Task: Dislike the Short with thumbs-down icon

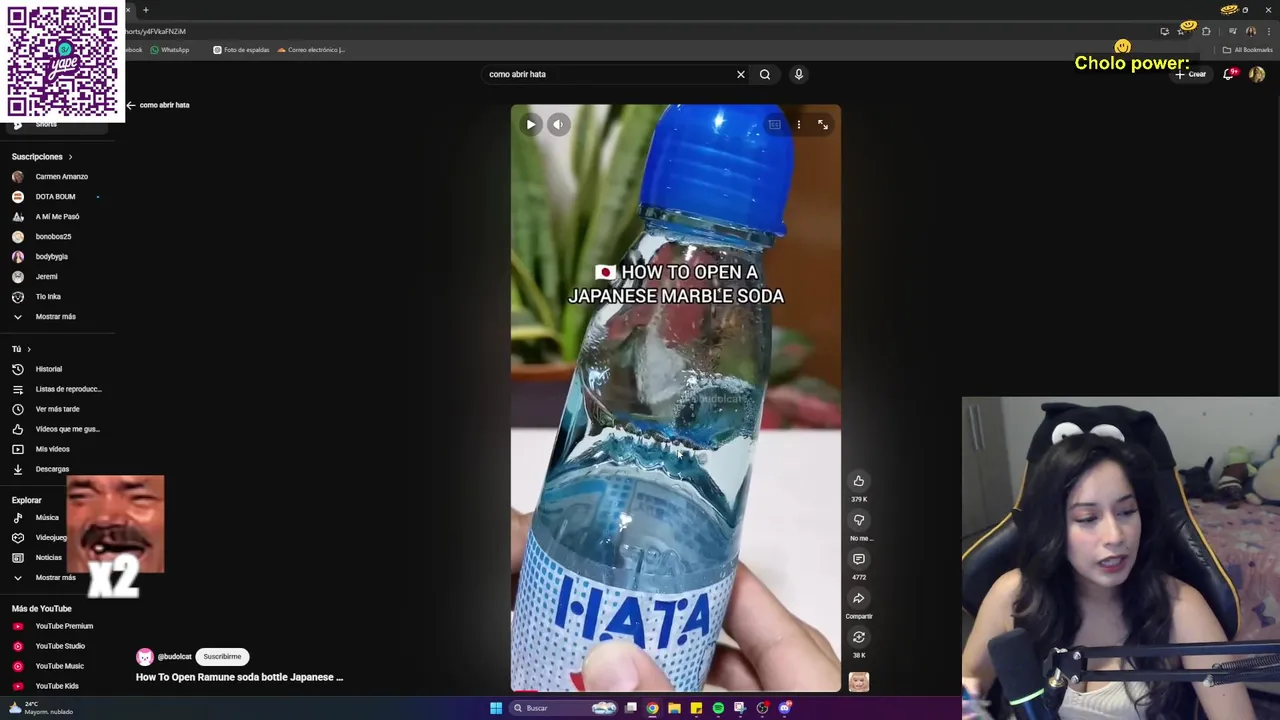Action: pyautogui.click(x=858, y=520)
